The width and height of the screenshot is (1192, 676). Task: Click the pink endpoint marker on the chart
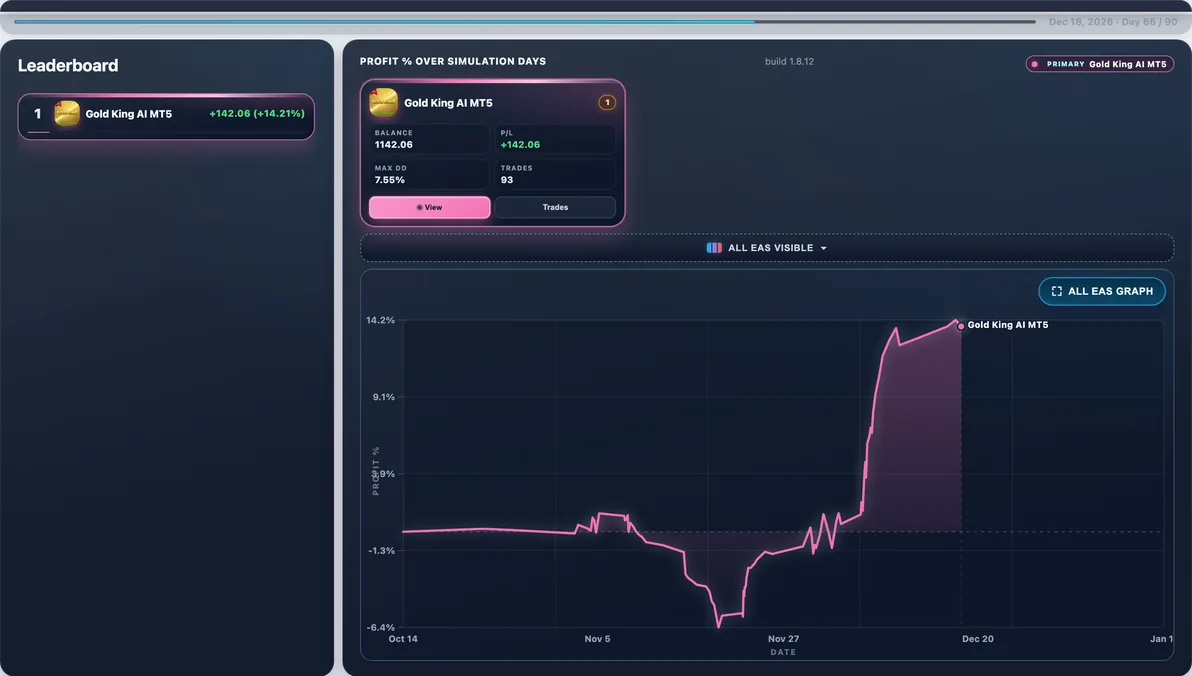click(x=961, y=326)
